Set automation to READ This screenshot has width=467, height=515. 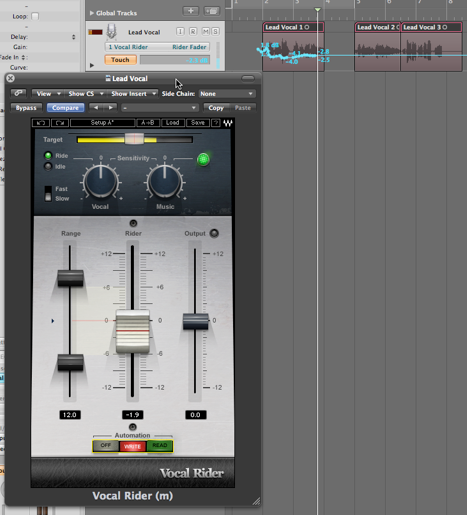coord(160,446)
